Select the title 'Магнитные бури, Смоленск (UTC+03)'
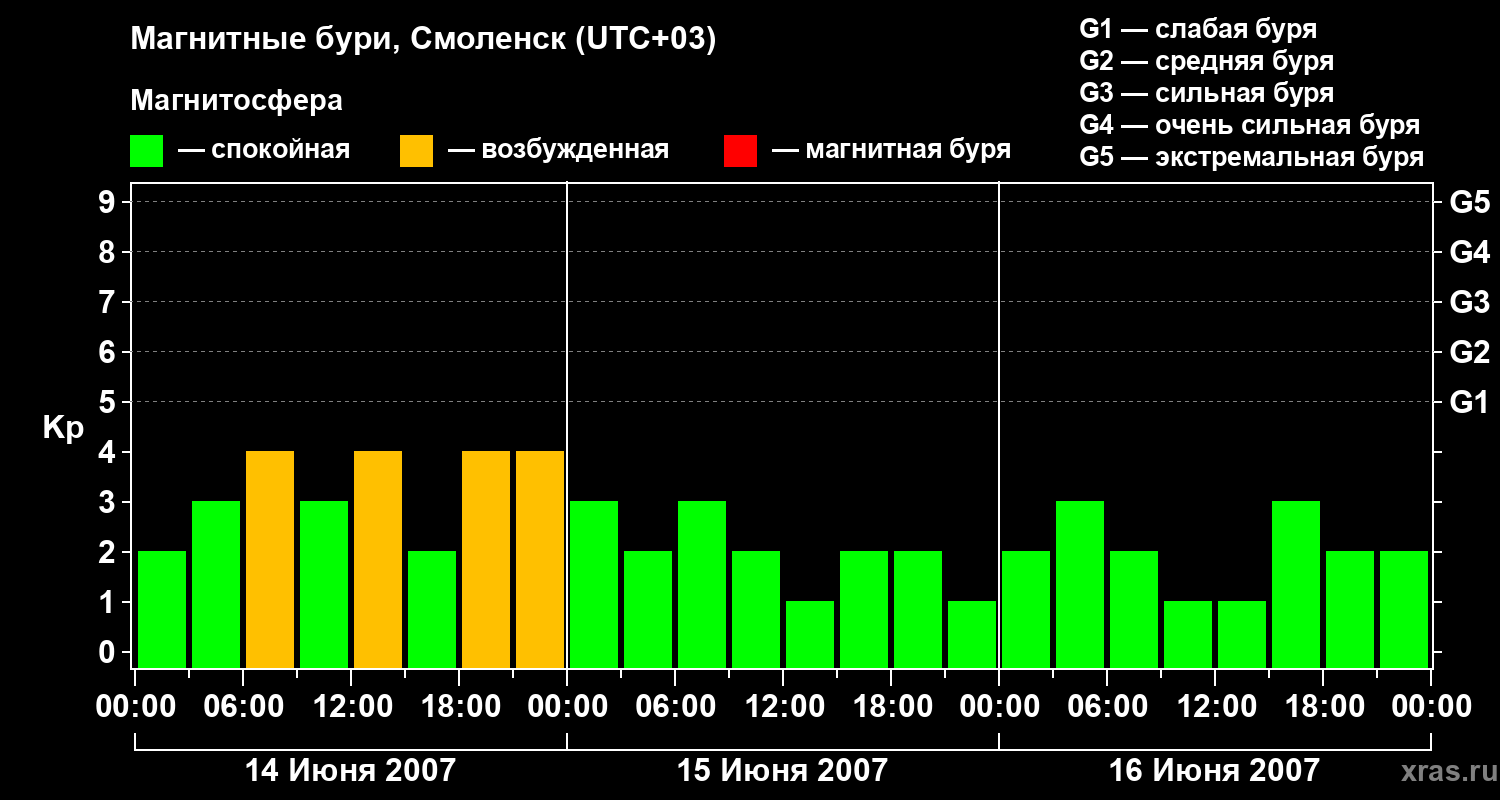This screenshot has width=1500, height=800. (424, 40)
